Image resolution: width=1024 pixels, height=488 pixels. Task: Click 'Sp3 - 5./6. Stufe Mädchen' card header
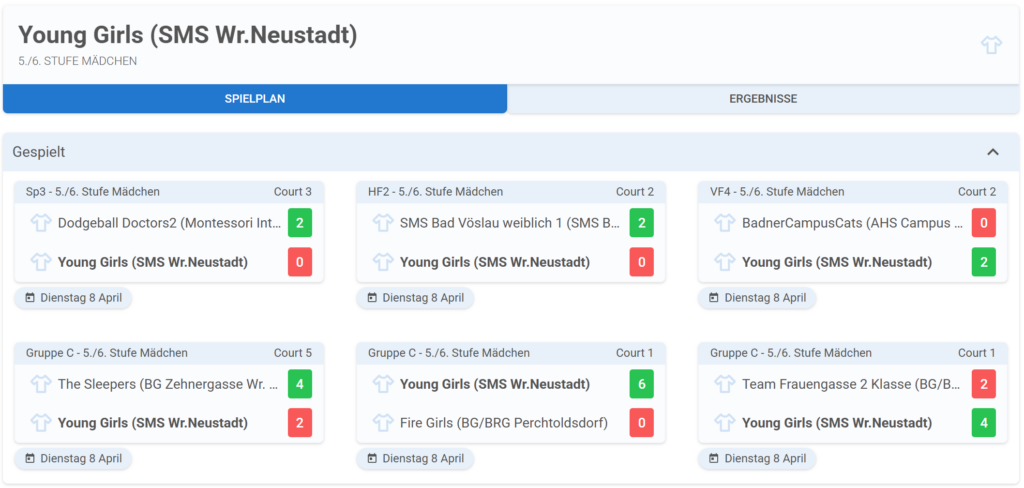click(169, 192)
